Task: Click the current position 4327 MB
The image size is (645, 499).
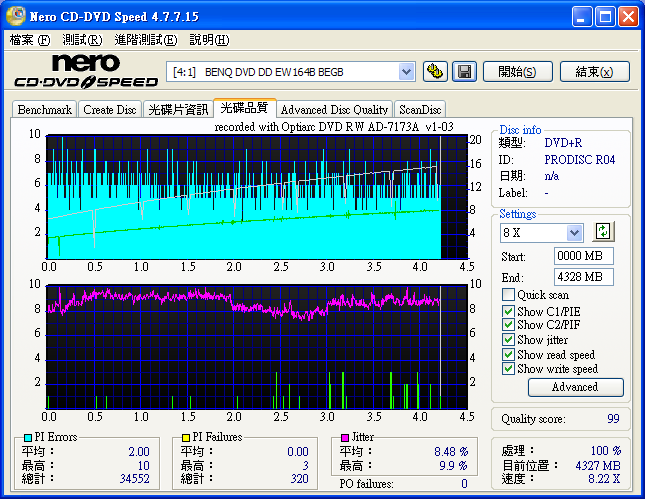Action: 598,466
